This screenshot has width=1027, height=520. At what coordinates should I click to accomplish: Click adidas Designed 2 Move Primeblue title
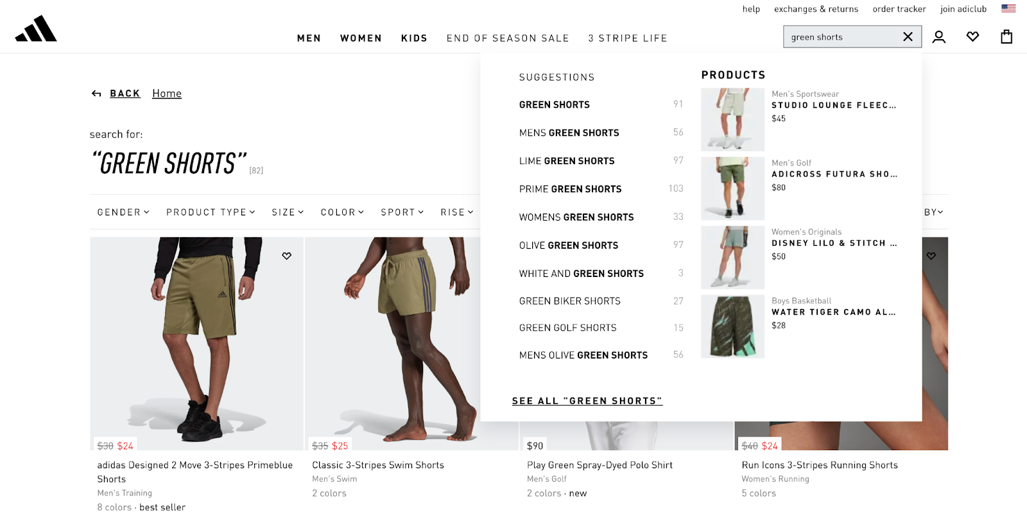tap(195, 472)
